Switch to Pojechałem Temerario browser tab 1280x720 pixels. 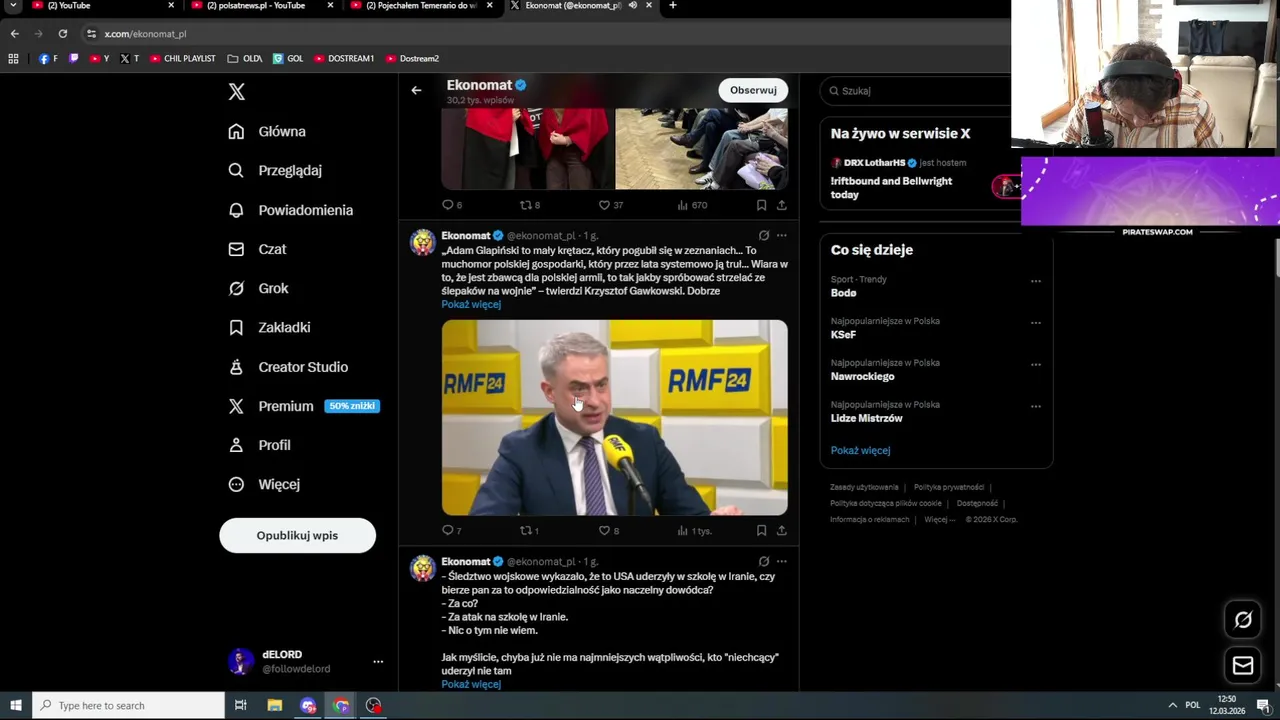point(420,6)
